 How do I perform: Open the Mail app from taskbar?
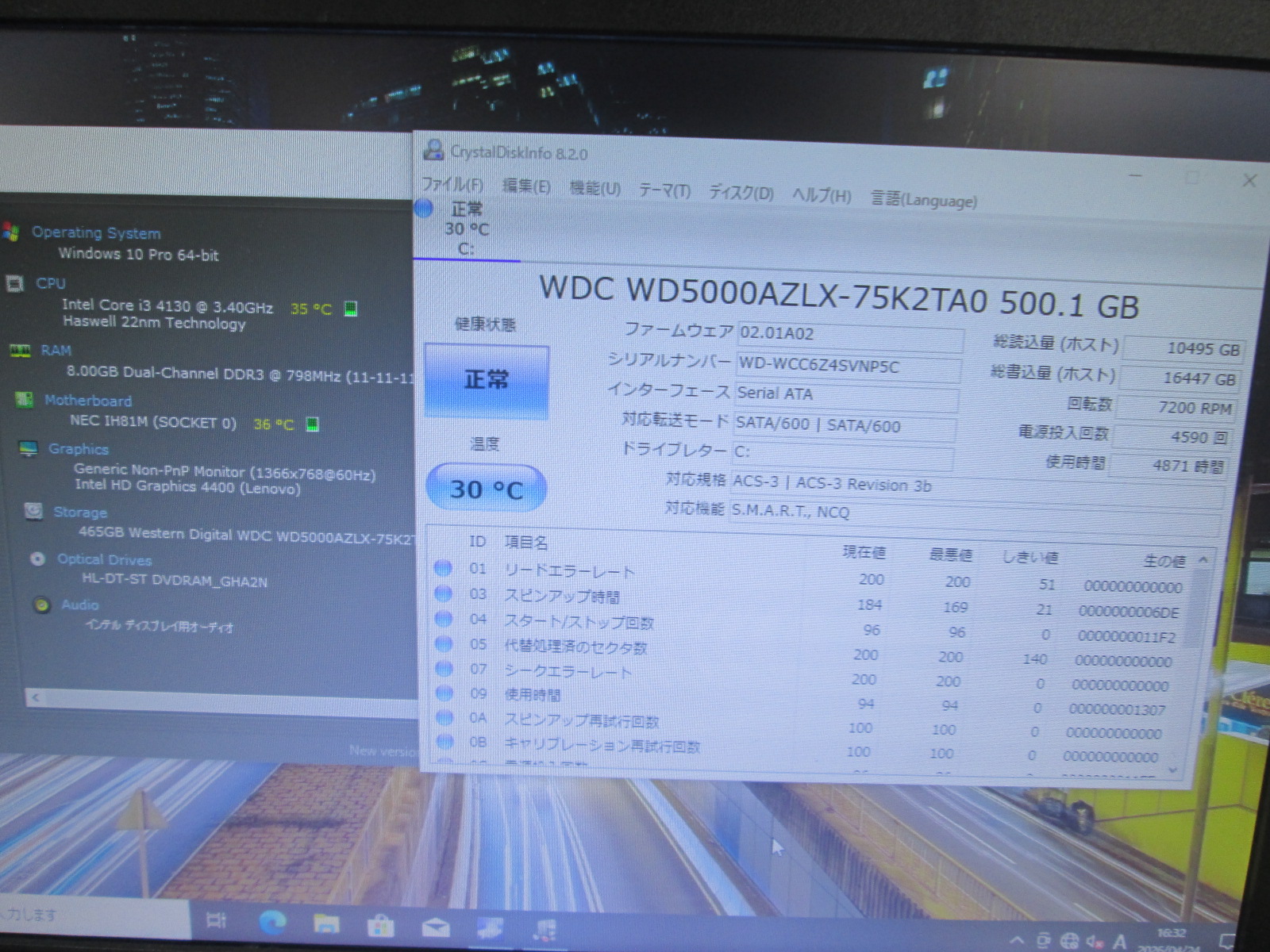[435, 927]
